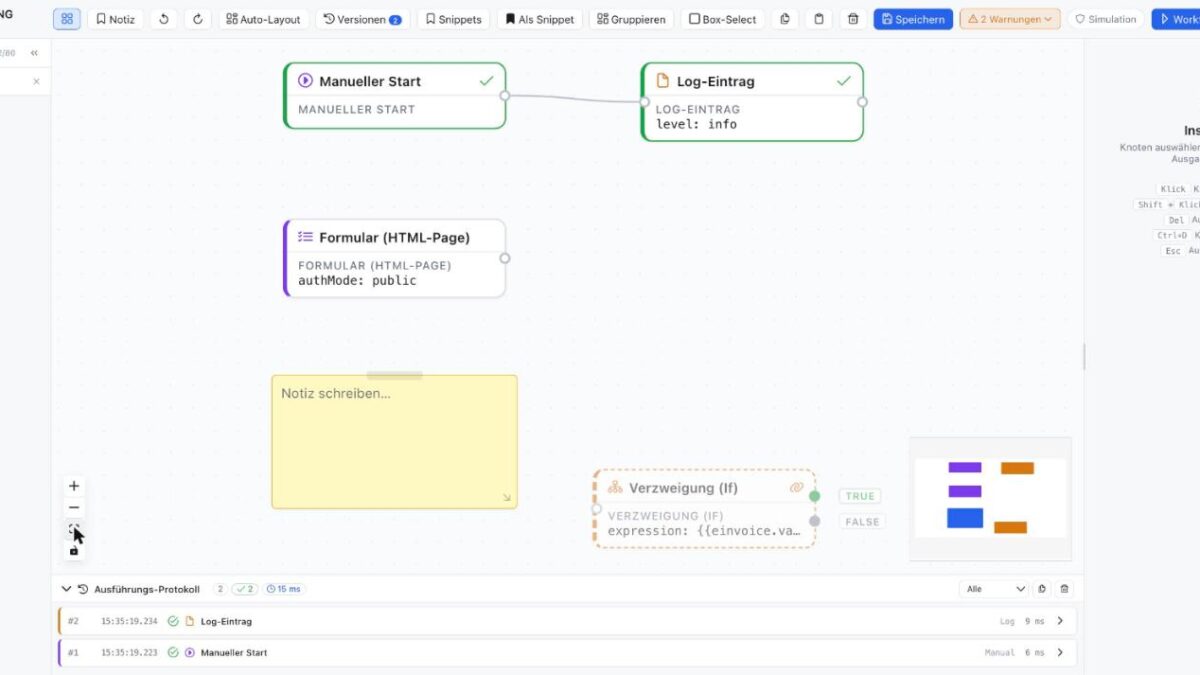Click the Log-Eintrag input connector
The width and height of the screenshot is (1200, 675).
point(642,102)
